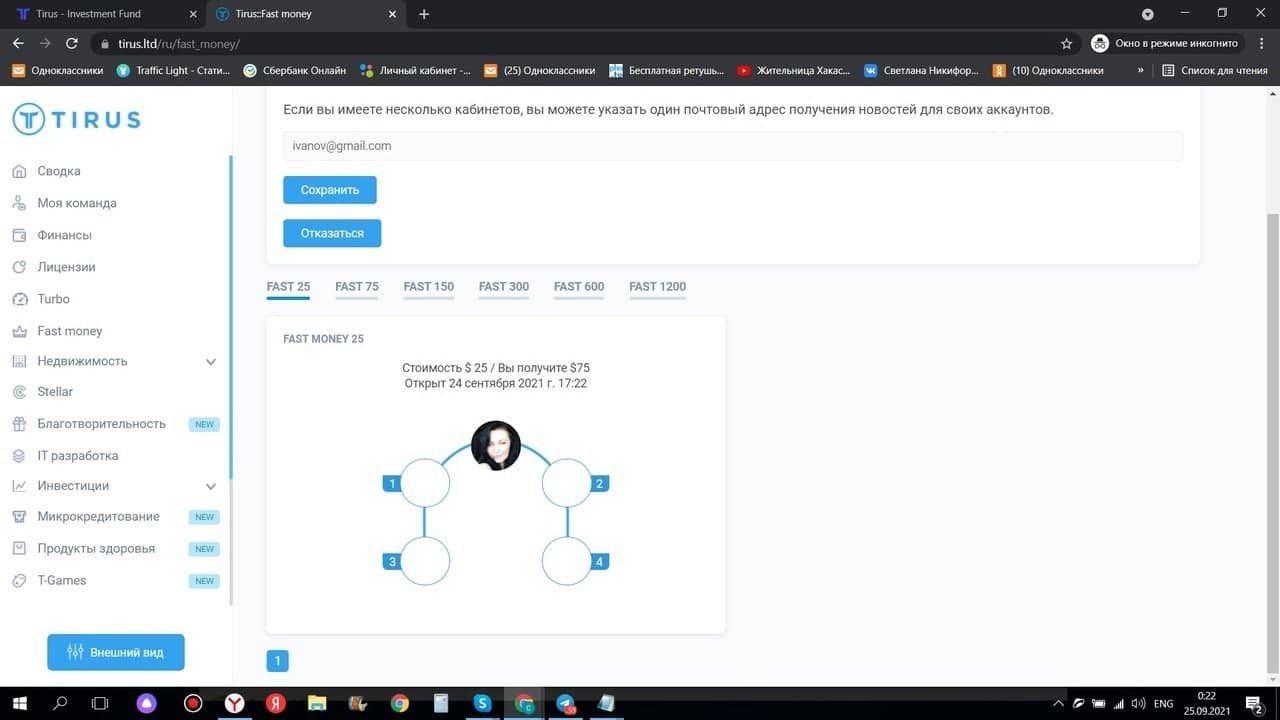Image resolution: width=1280 pixels, height=720 pixels.
Task: Open Chrome tab search dropdown arrow
Action: [x=1148, y=14]
